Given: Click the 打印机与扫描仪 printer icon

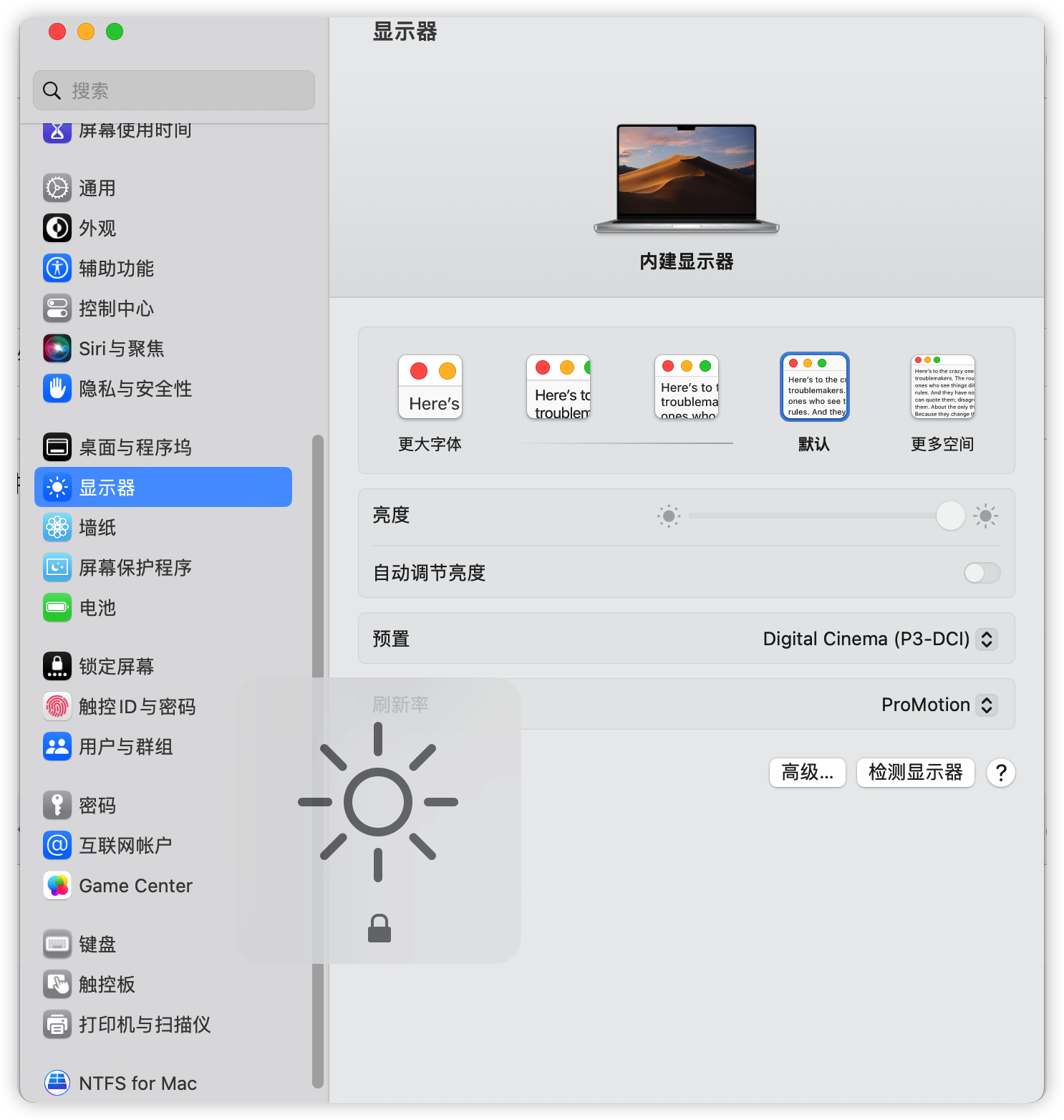Looking at the screenshot, I should pyautogui.click(x=57, y=1025).
